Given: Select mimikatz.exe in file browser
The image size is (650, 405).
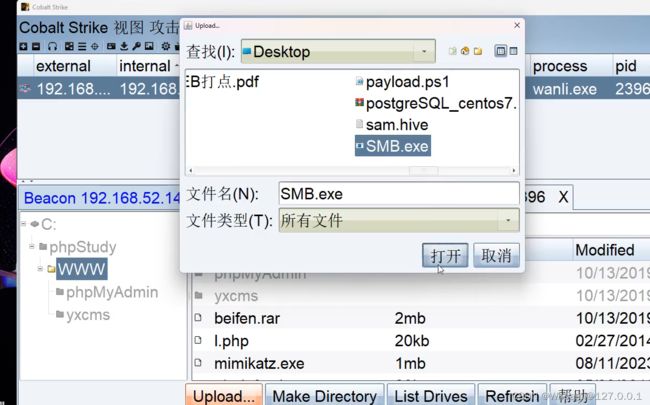Looking at the screenshot, I should (x=259, y=364).
